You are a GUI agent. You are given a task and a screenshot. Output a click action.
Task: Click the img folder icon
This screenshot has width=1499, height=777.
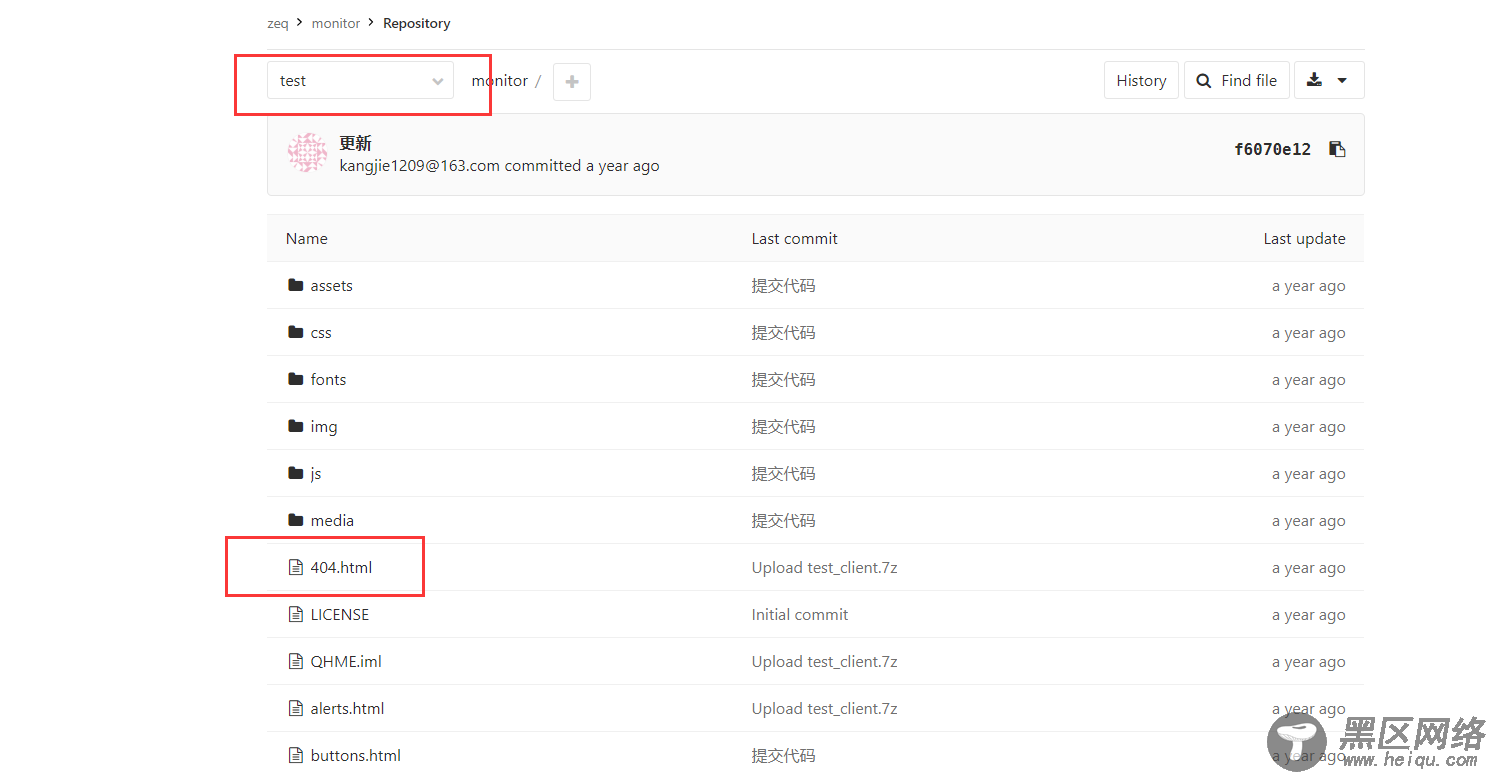(295, 426)
